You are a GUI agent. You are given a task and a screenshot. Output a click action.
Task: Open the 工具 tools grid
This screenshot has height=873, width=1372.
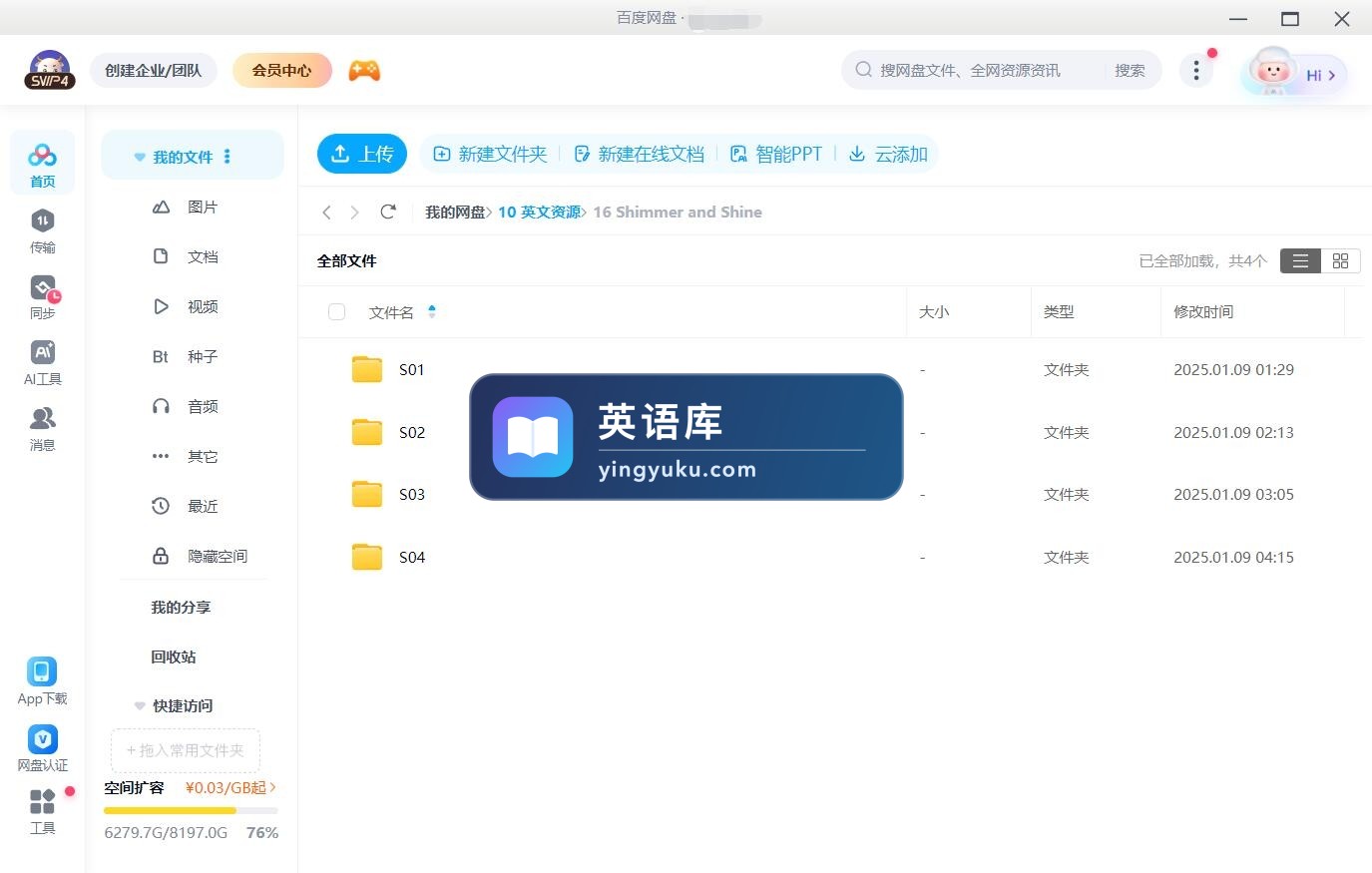click(42, 812)
